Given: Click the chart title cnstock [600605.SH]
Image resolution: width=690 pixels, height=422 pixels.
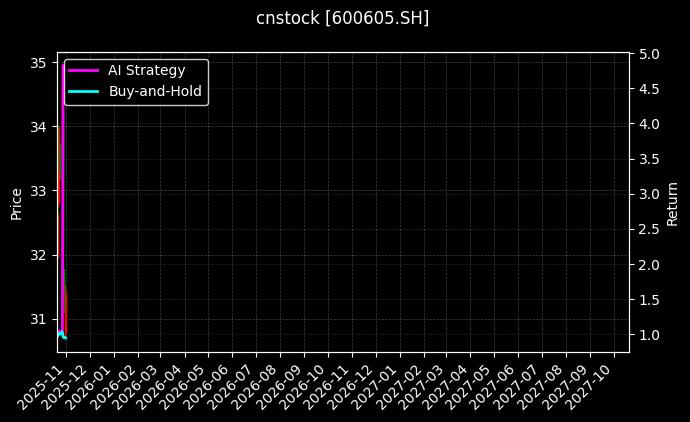Looking at the screenshot, I should click(343, 18).
